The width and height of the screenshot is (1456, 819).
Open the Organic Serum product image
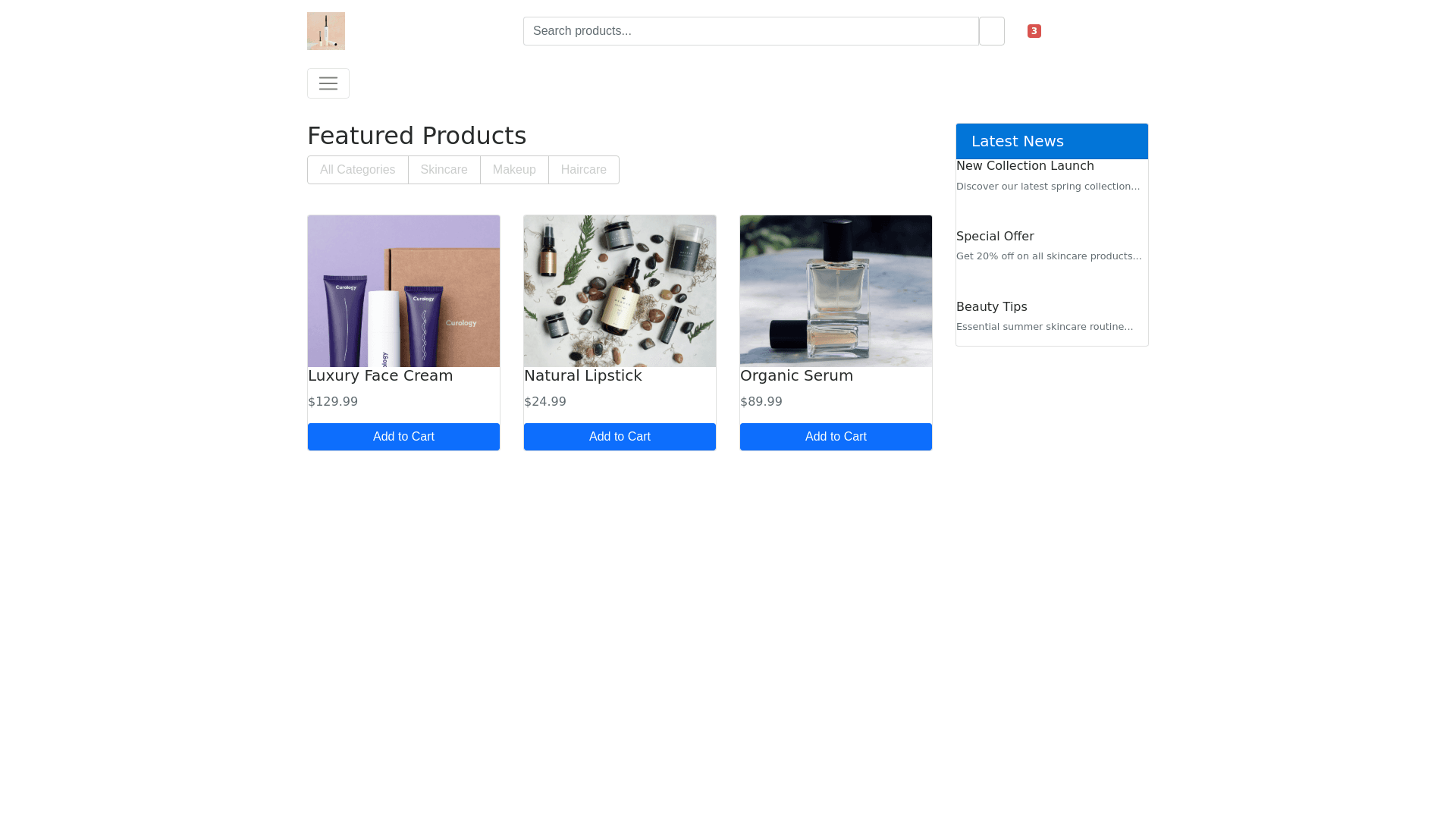coord(836,291)
